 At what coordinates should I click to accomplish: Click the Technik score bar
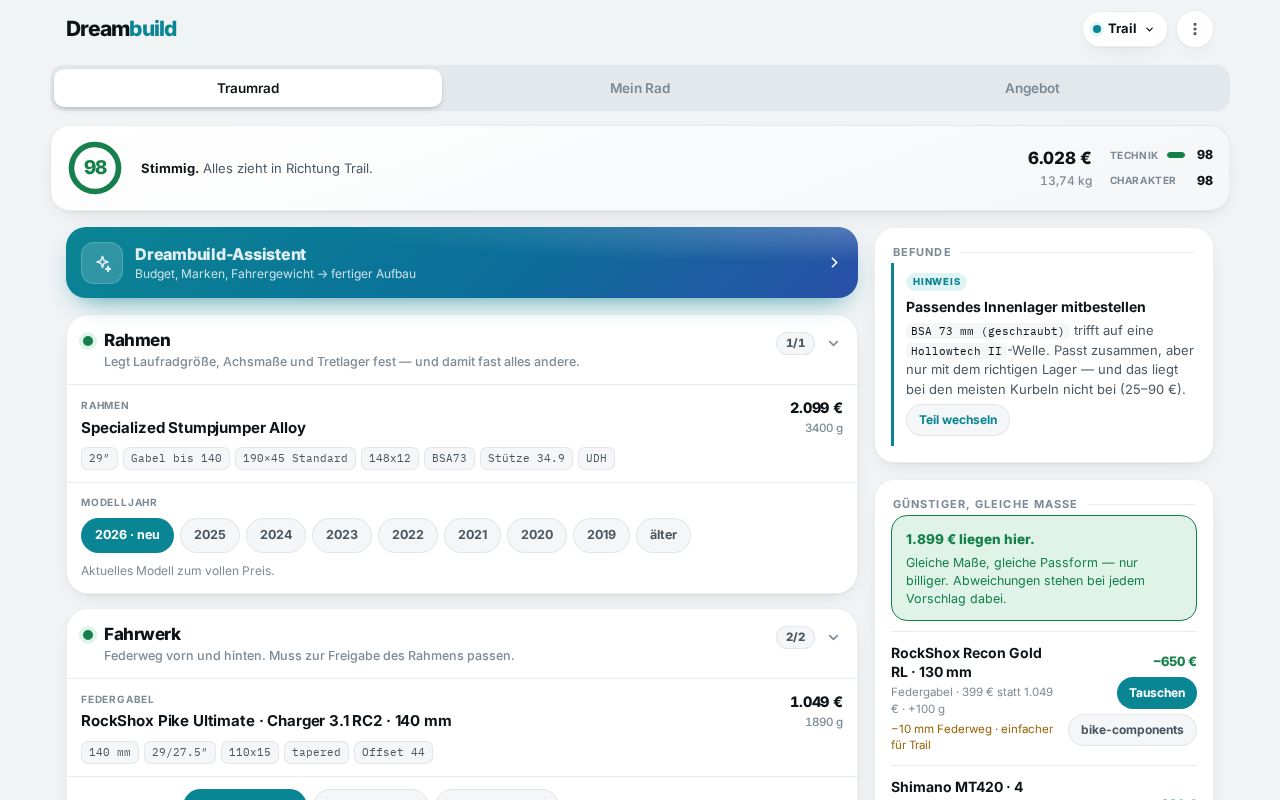pos(1176,155)
